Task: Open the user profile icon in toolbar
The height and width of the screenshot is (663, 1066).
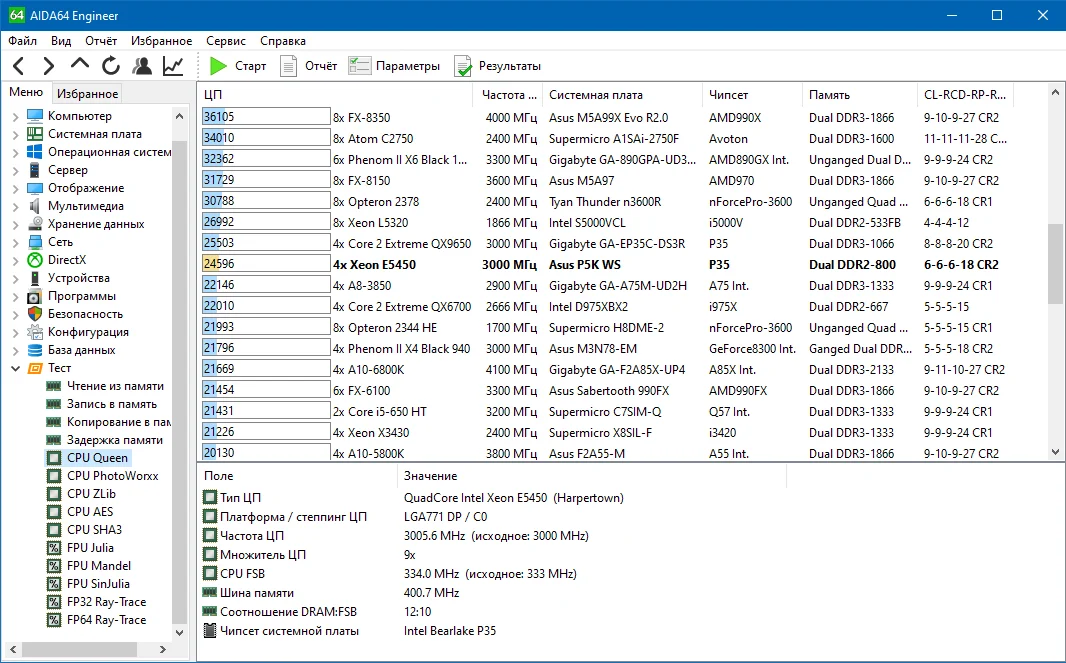Action: (142, 66)
